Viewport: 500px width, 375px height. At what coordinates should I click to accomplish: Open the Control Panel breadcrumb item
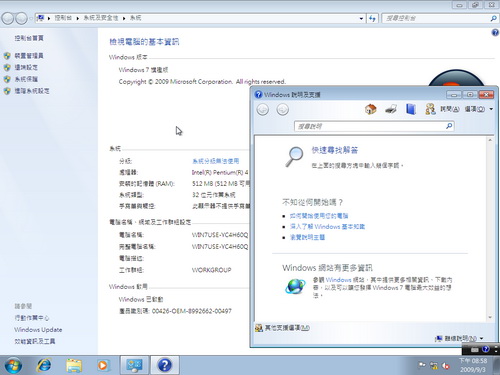click(63, 18)
